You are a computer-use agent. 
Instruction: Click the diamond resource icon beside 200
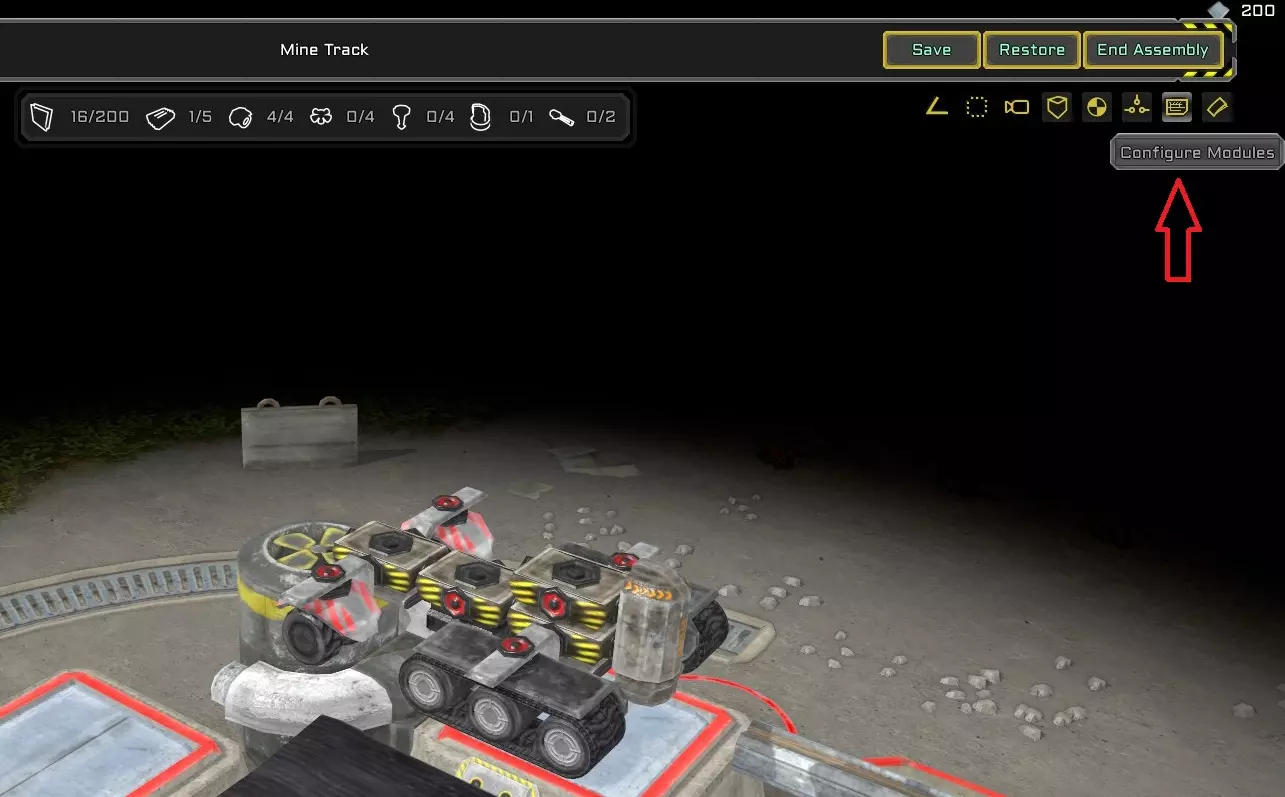pyautogui.click(x=1218, y=11)
